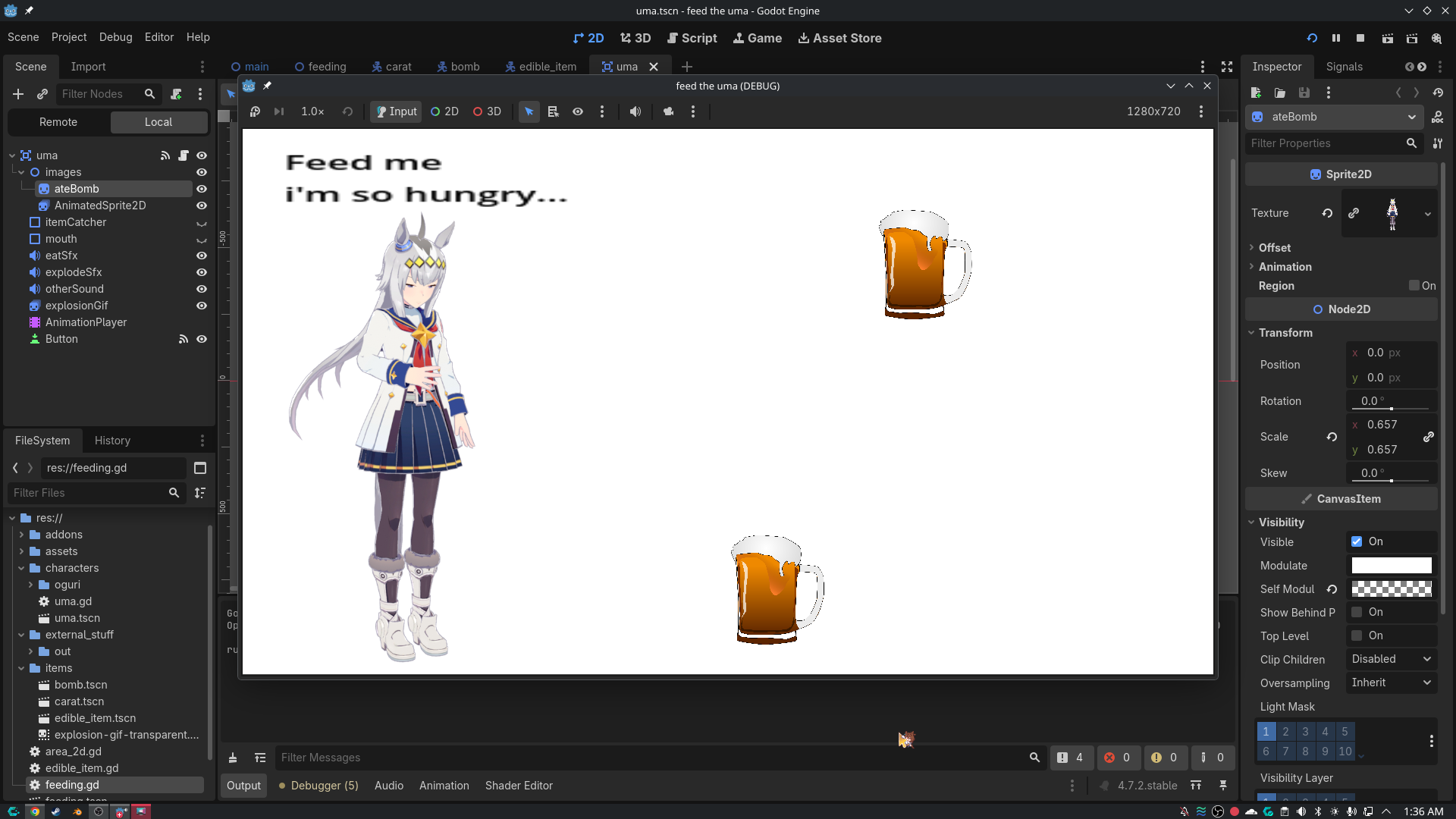Switch to Remote scene tree
The width and height of the screenshot is (1456, 819).
[58, 122]
